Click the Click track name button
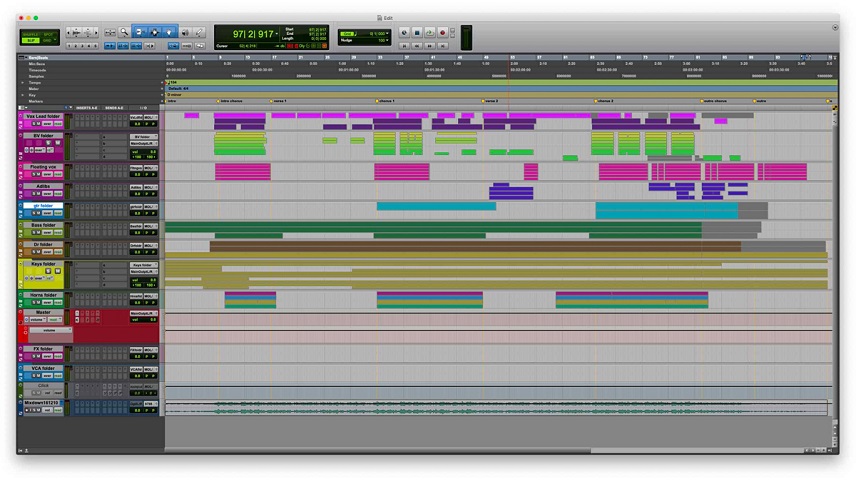 pyautogui.click(x=43, y=385)
